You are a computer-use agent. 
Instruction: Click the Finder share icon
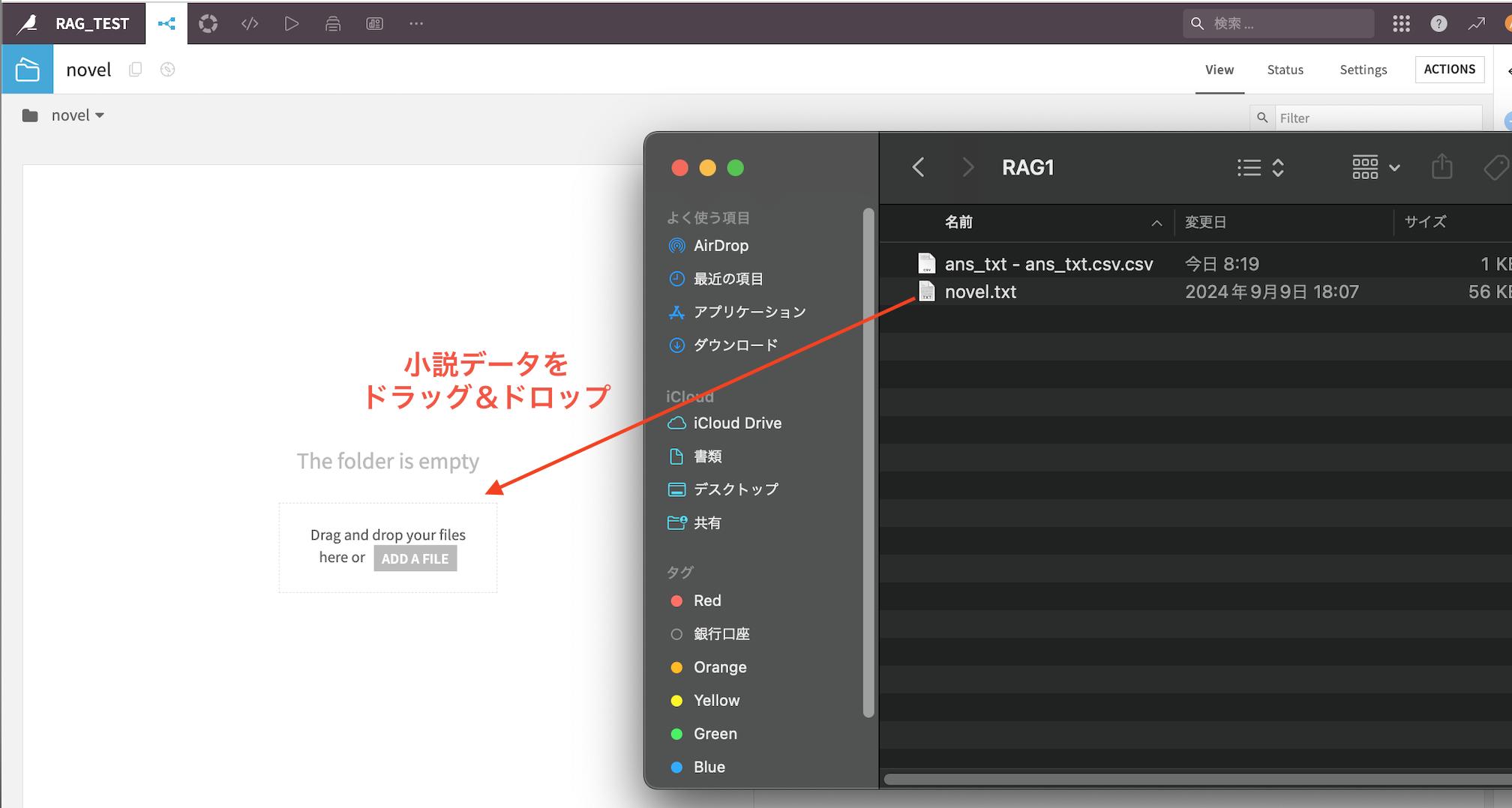[1441, 167]
